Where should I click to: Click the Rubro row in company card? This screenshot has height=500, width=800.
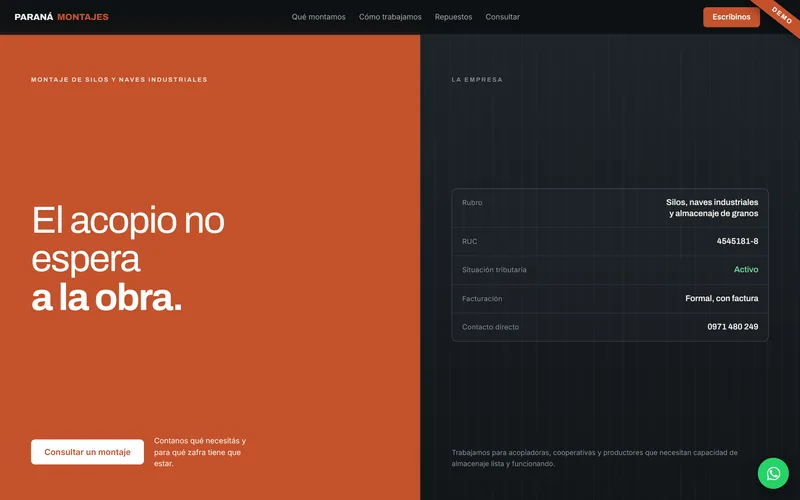coord(610,208)
